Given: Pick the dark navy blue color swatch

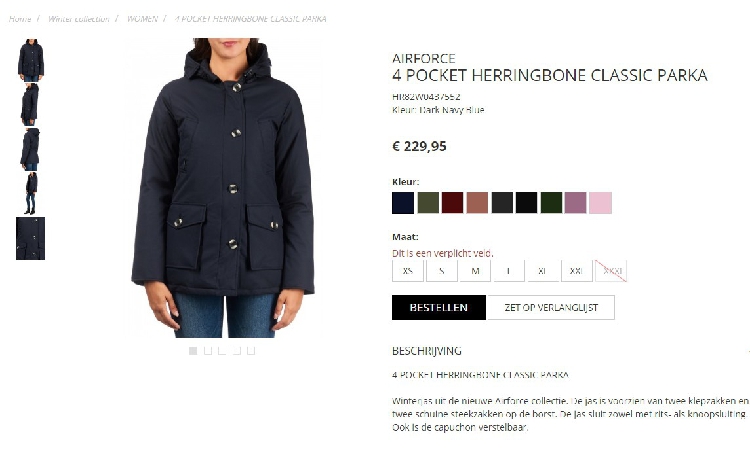Looking at the screenshot, I should [x=403, y=203].
